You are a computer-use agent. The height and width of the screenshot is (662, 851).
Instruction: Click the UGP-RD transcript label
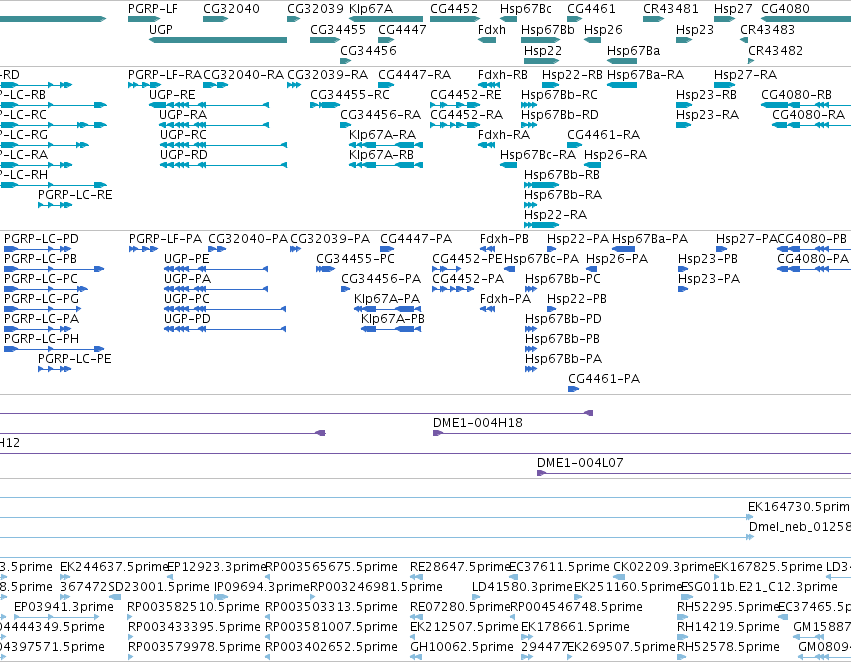click(183, 155)
